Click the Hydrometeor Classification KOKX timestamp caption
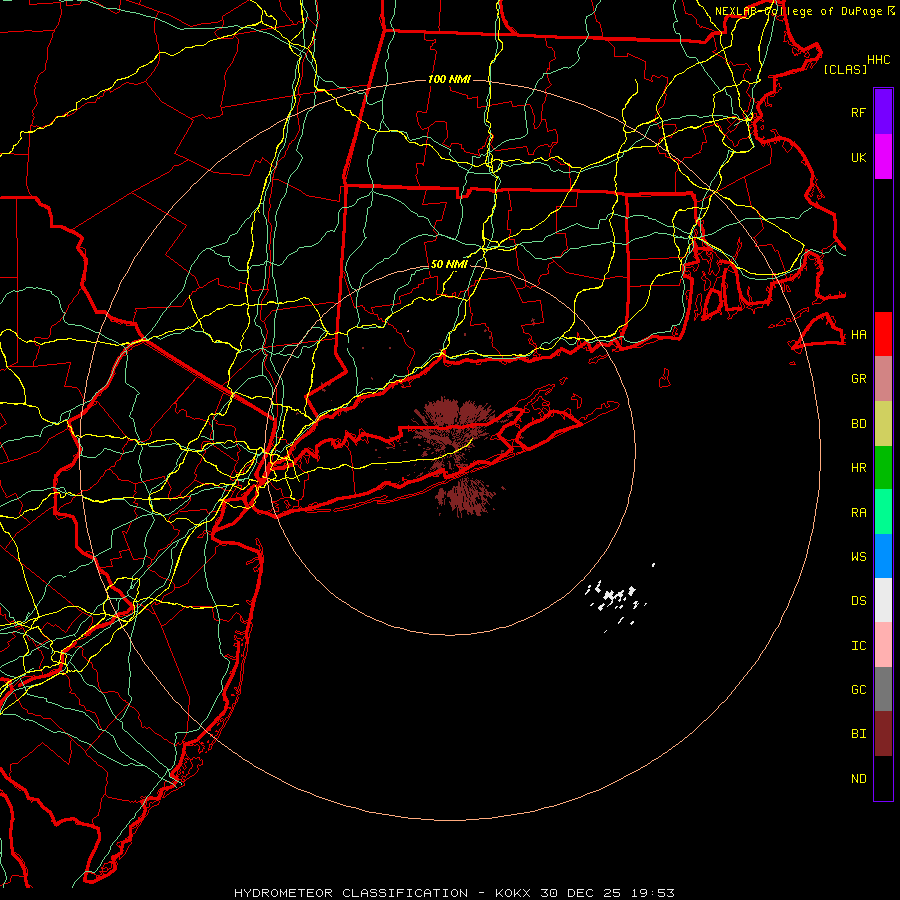The width and height of the screenshot is (900, 900). (x=454, y=893)
